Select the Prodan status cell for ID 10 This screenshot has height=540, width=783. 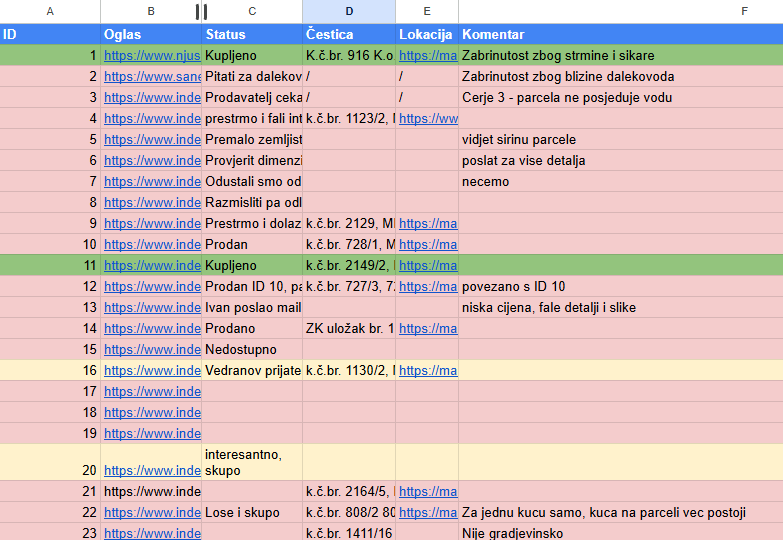252,245
